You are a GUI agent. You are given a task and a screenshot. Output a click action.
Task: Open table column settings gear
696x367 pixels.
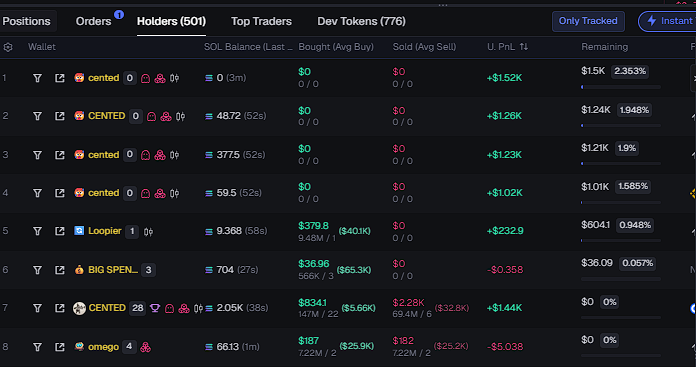8,47
